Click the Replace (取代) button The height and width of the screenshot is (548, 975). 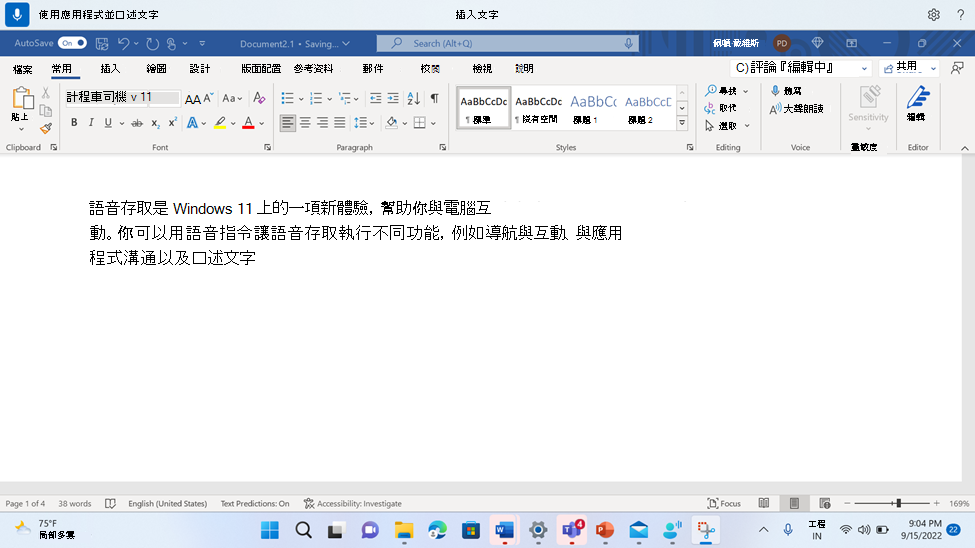(721, 108)
